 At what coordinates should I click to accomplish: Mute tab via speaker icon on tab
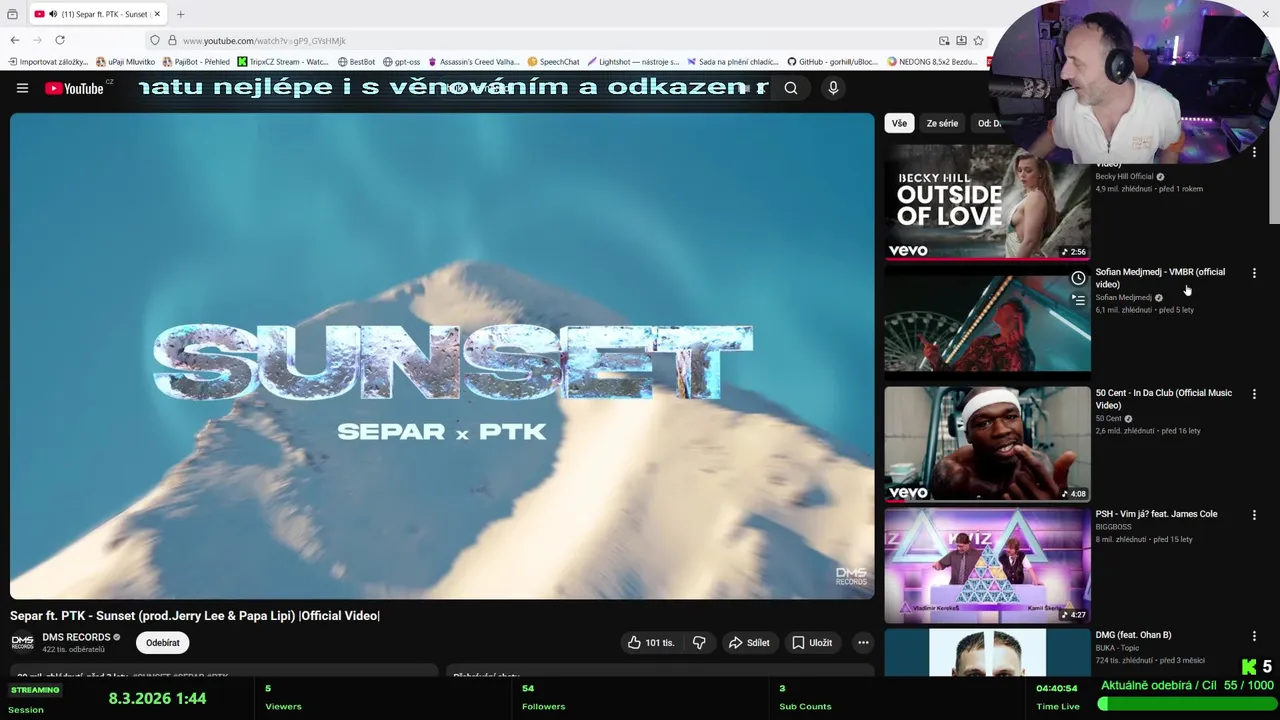(x=52, y=14)
